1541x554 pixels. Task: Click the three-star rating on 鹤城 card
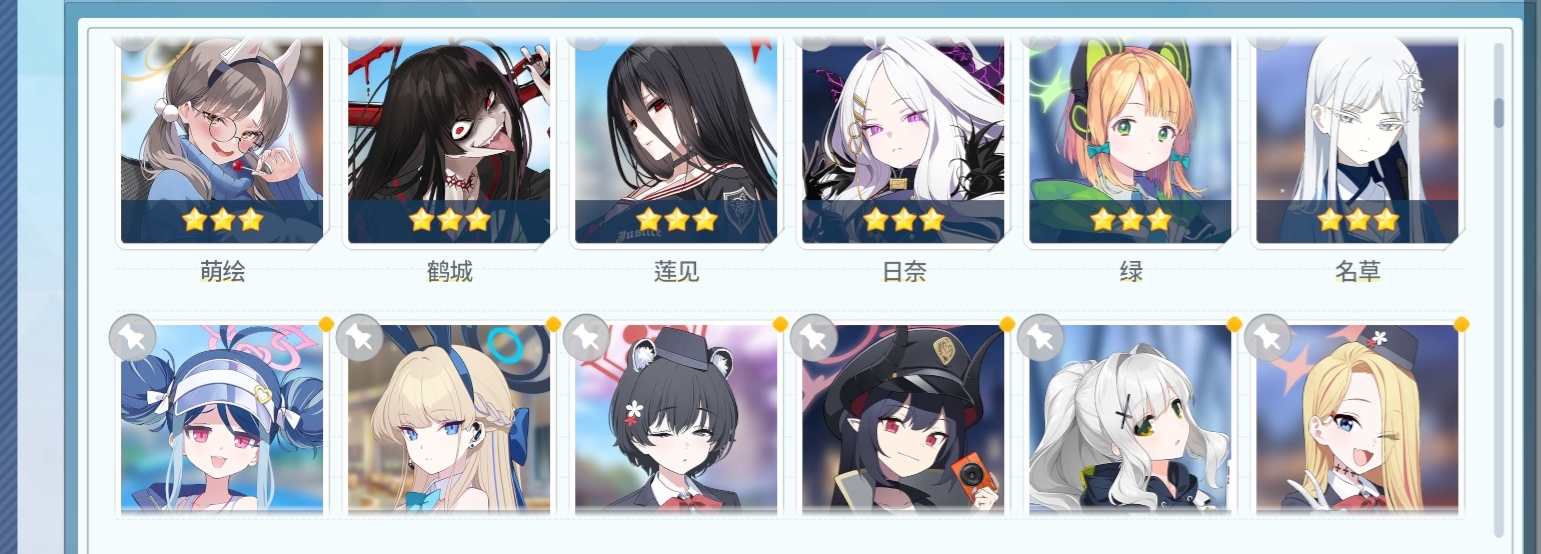[449, 220]
